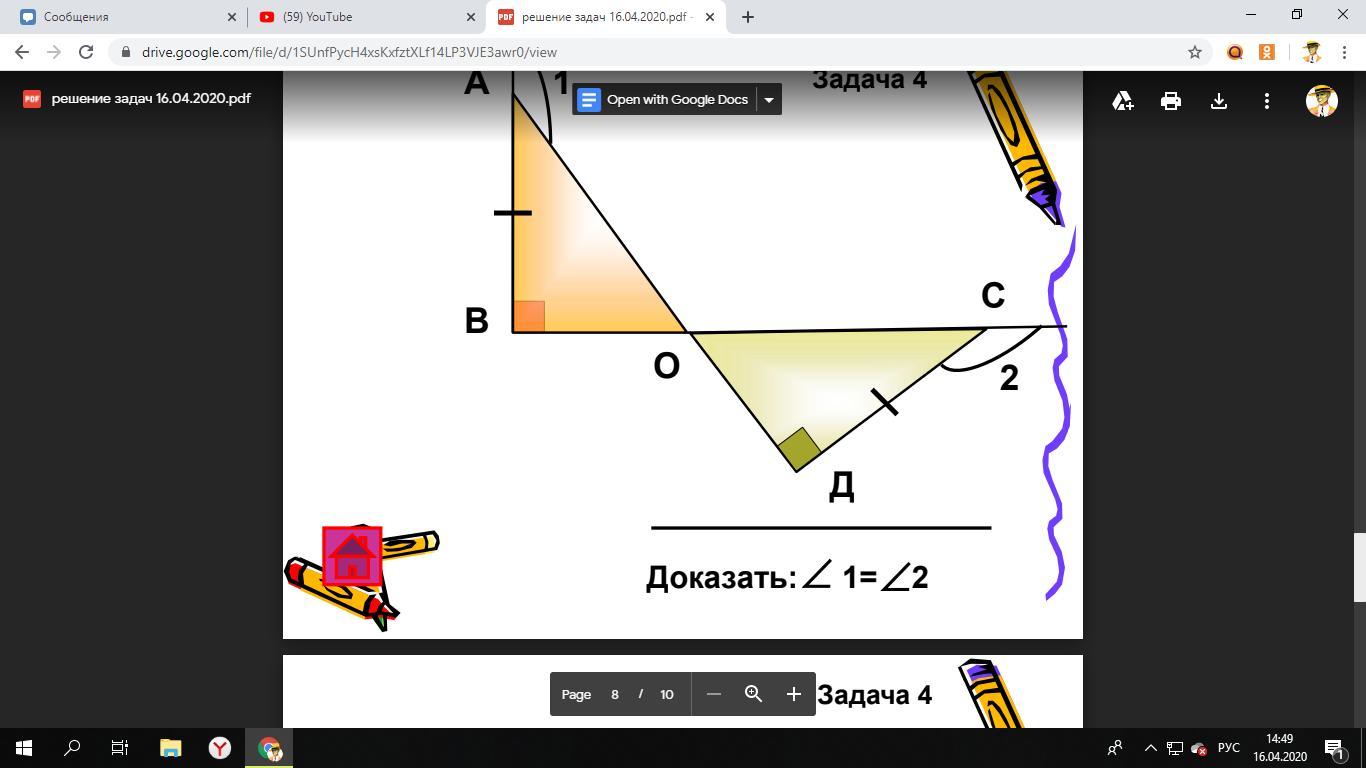Print the PDF document
The height and width of the screenshot is (768, 1366).
(x=1171, y=101)
